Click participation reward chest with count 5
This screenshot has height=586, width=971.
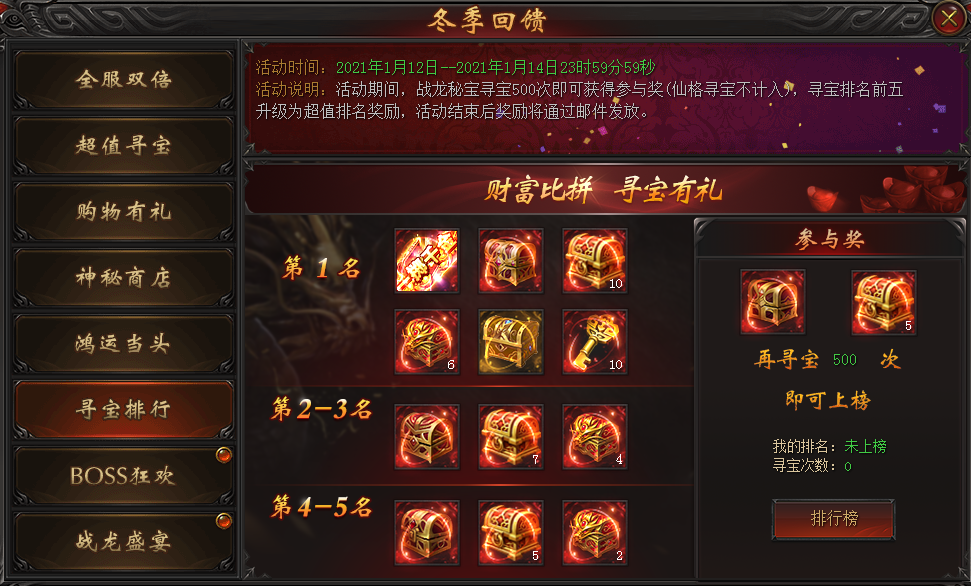884,302
